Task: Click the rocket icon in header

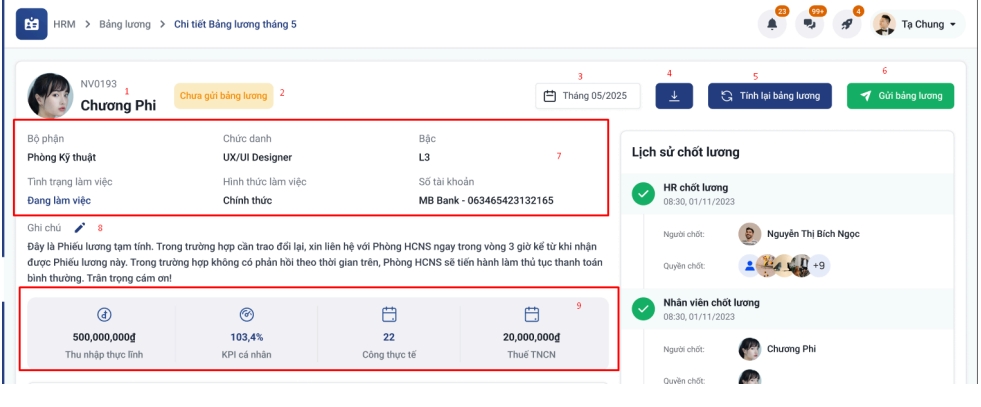Action: 846,25
